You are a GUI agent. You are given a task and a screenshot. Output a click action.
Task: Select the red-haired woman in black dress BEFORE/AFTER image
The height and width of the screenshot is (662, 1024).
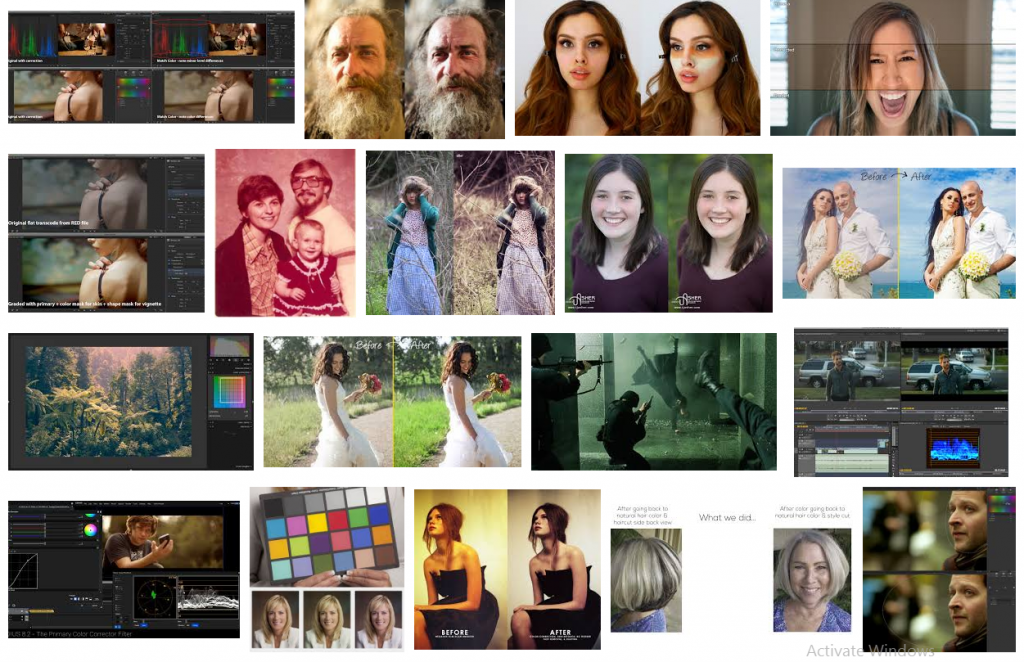point(507,569)
